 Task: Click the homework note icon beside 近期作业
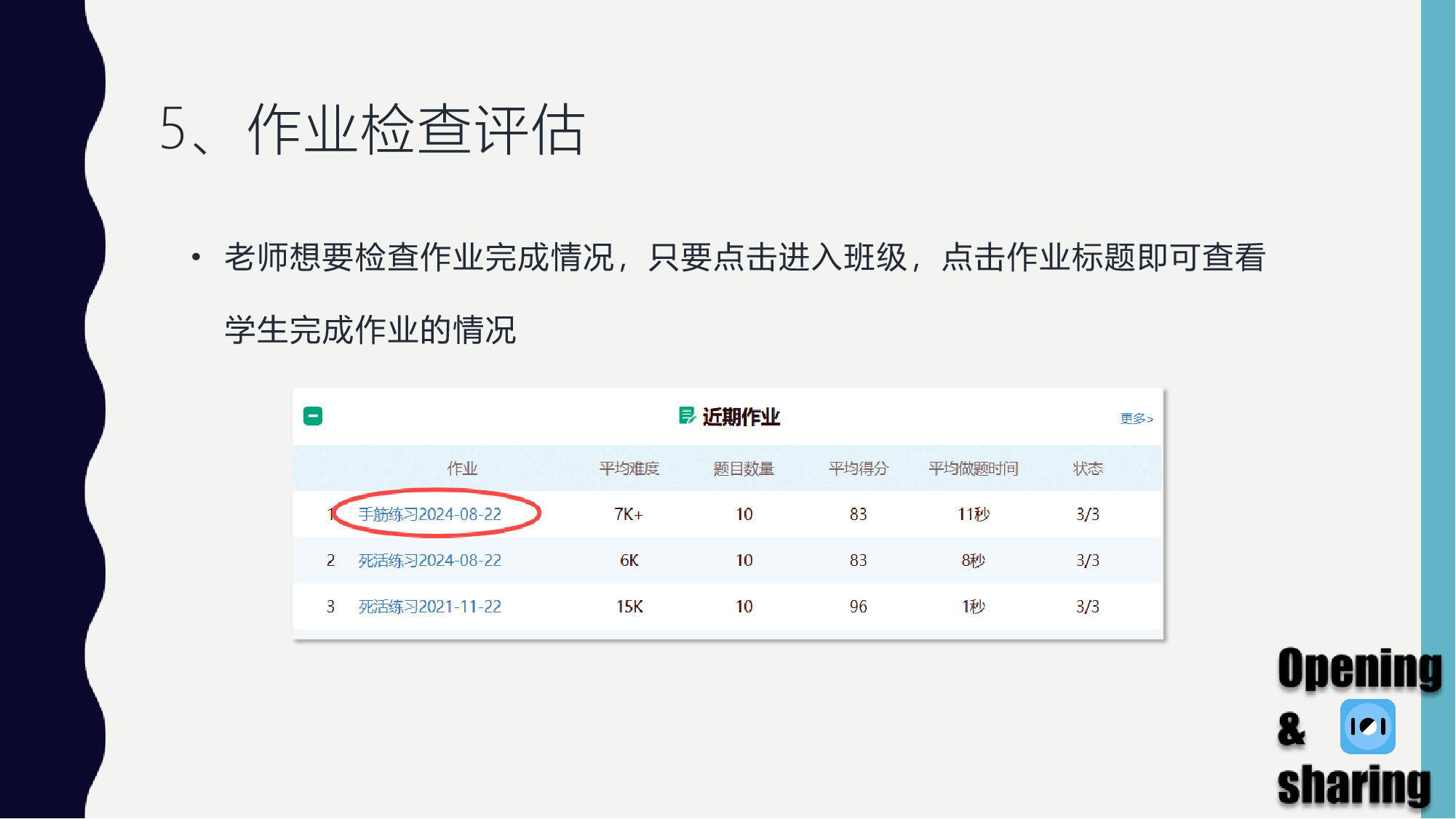686,416
